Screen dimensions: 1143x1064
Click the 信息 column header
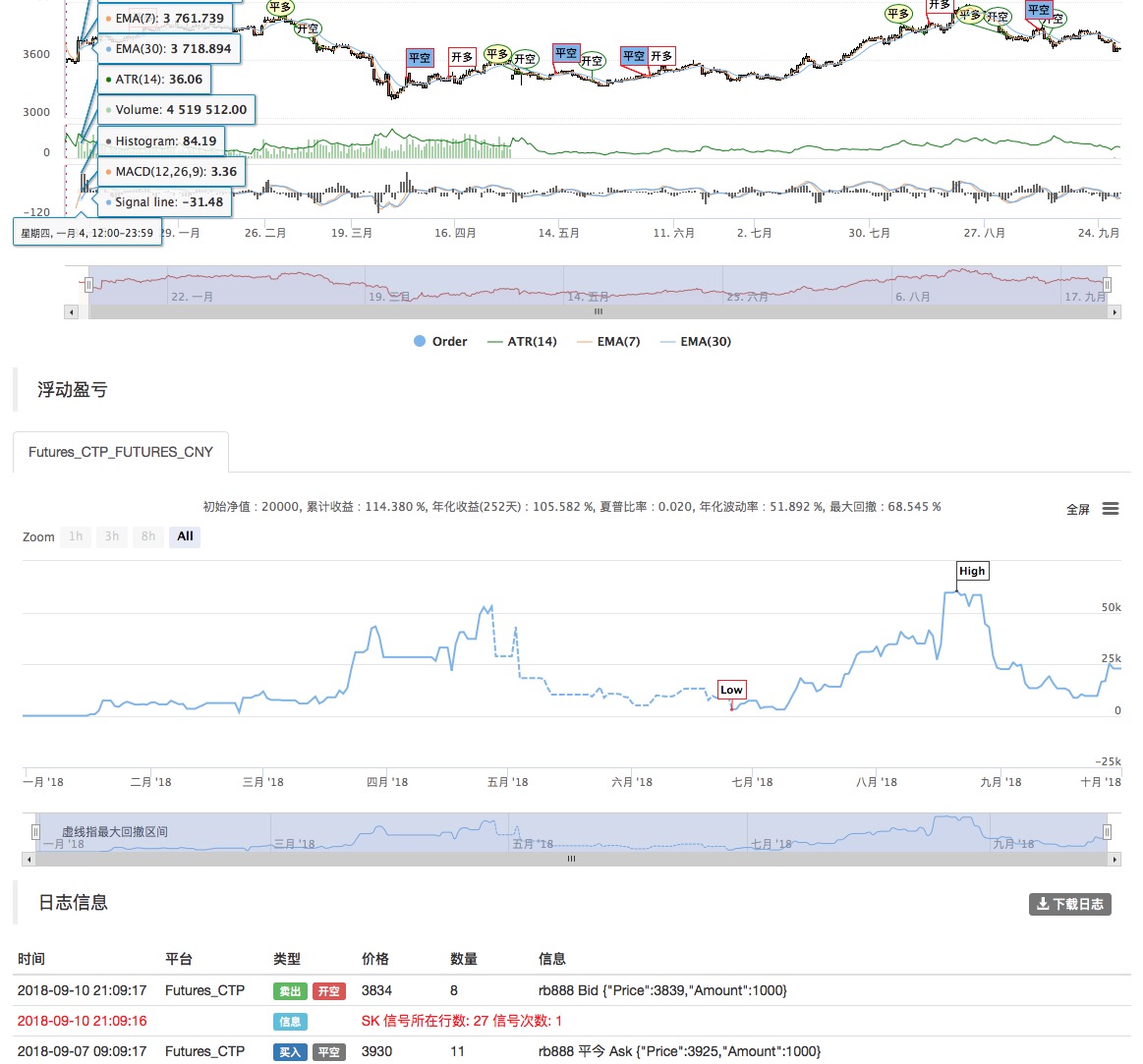551,959
